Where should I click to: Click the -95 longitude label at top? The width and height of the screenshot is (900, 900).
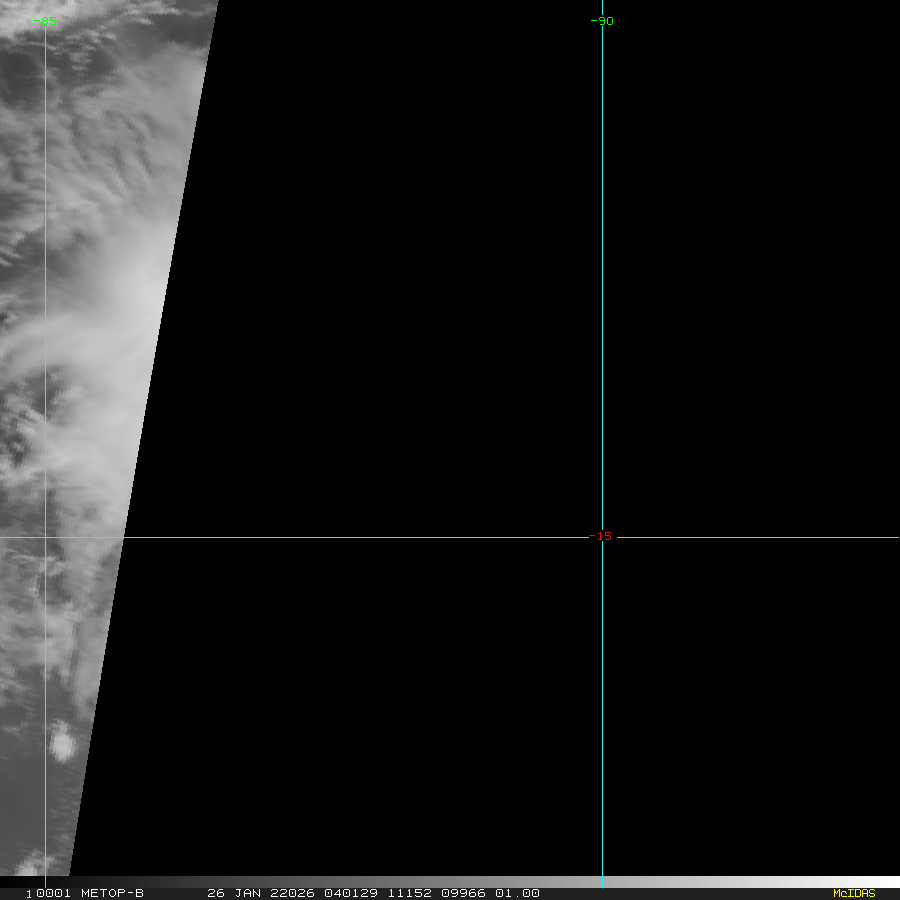(45, 21)
